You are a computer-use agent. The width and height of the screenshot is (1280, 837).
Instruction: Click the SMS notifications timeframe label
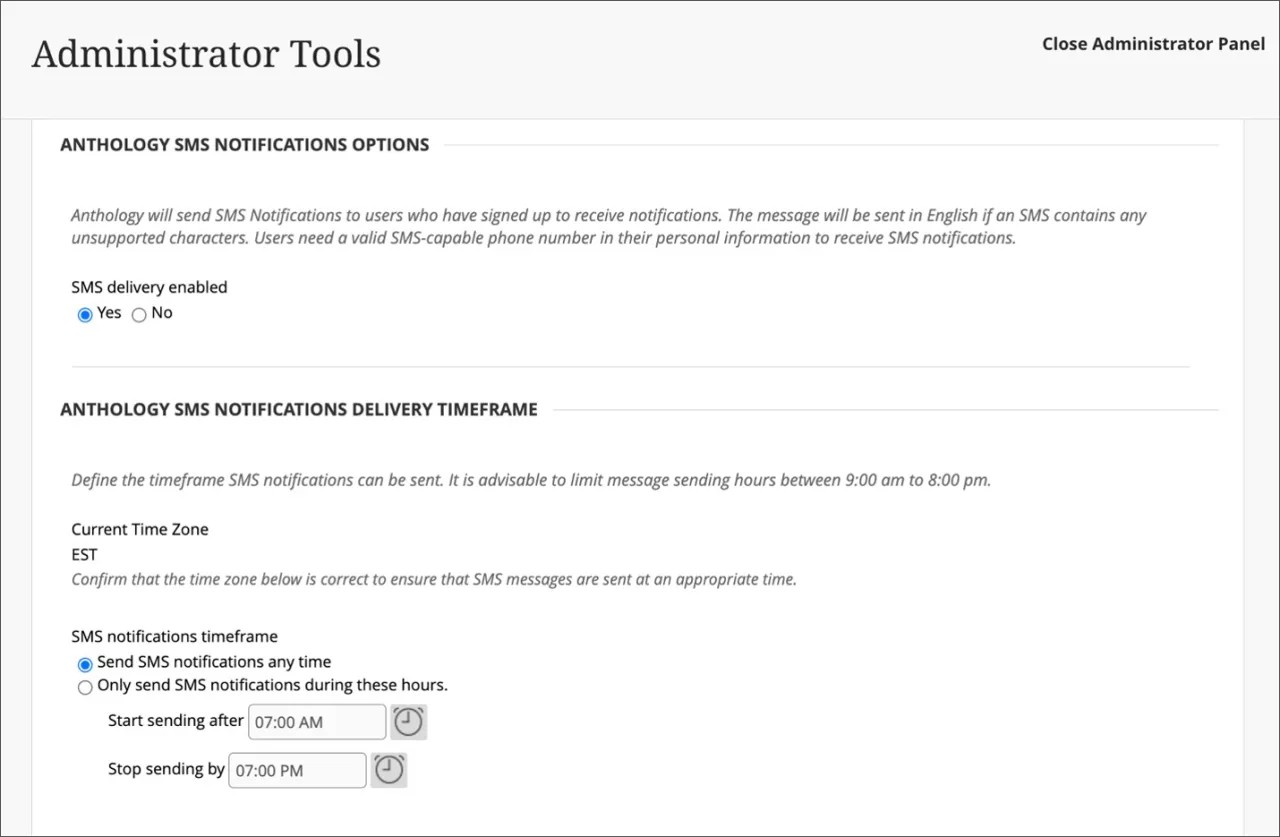coord(174,636)
